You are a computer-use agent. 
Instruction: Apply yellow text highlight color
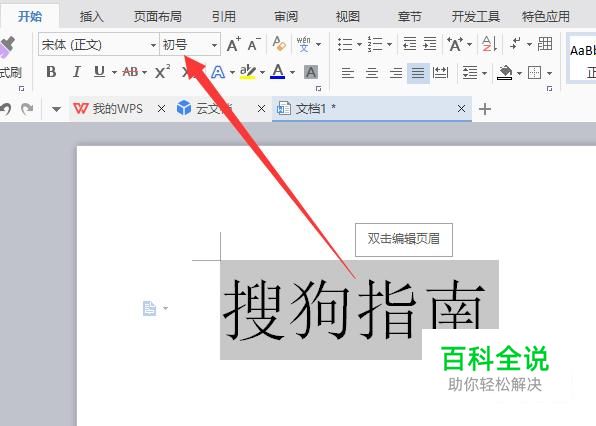(x=247, y=72)
